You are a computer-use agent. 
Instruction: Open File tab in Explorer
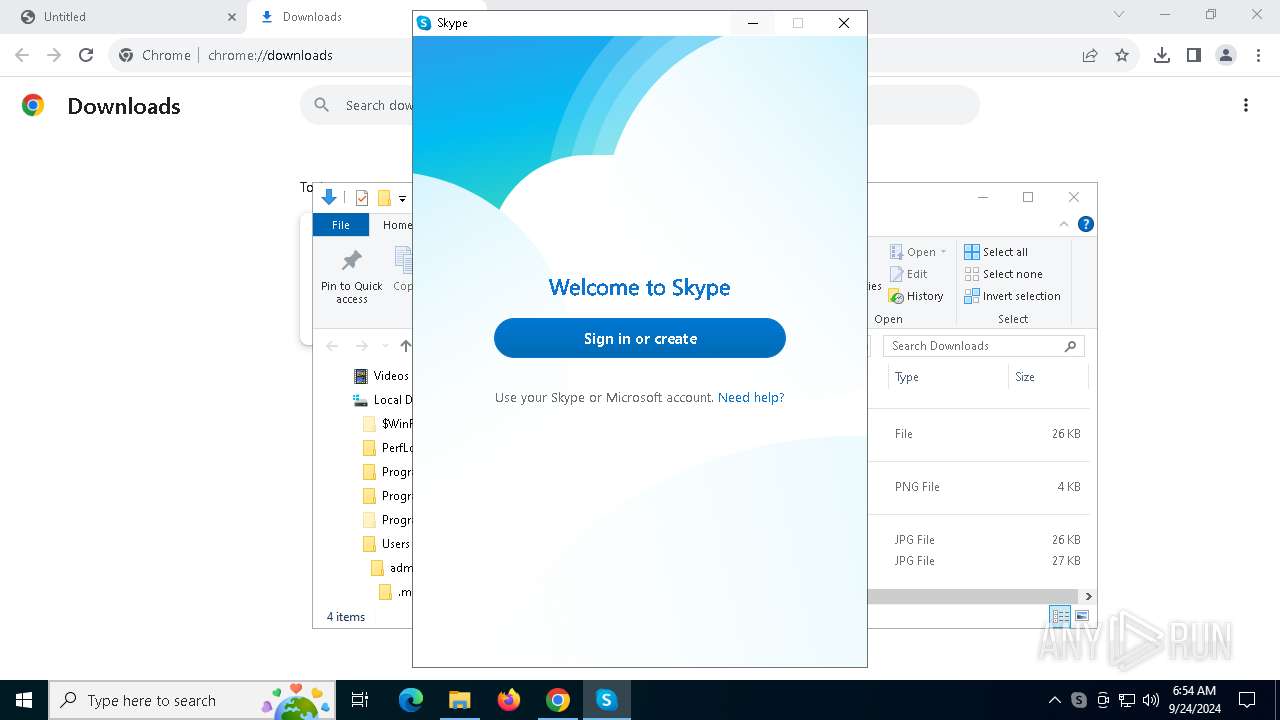(x=341, y=225)
